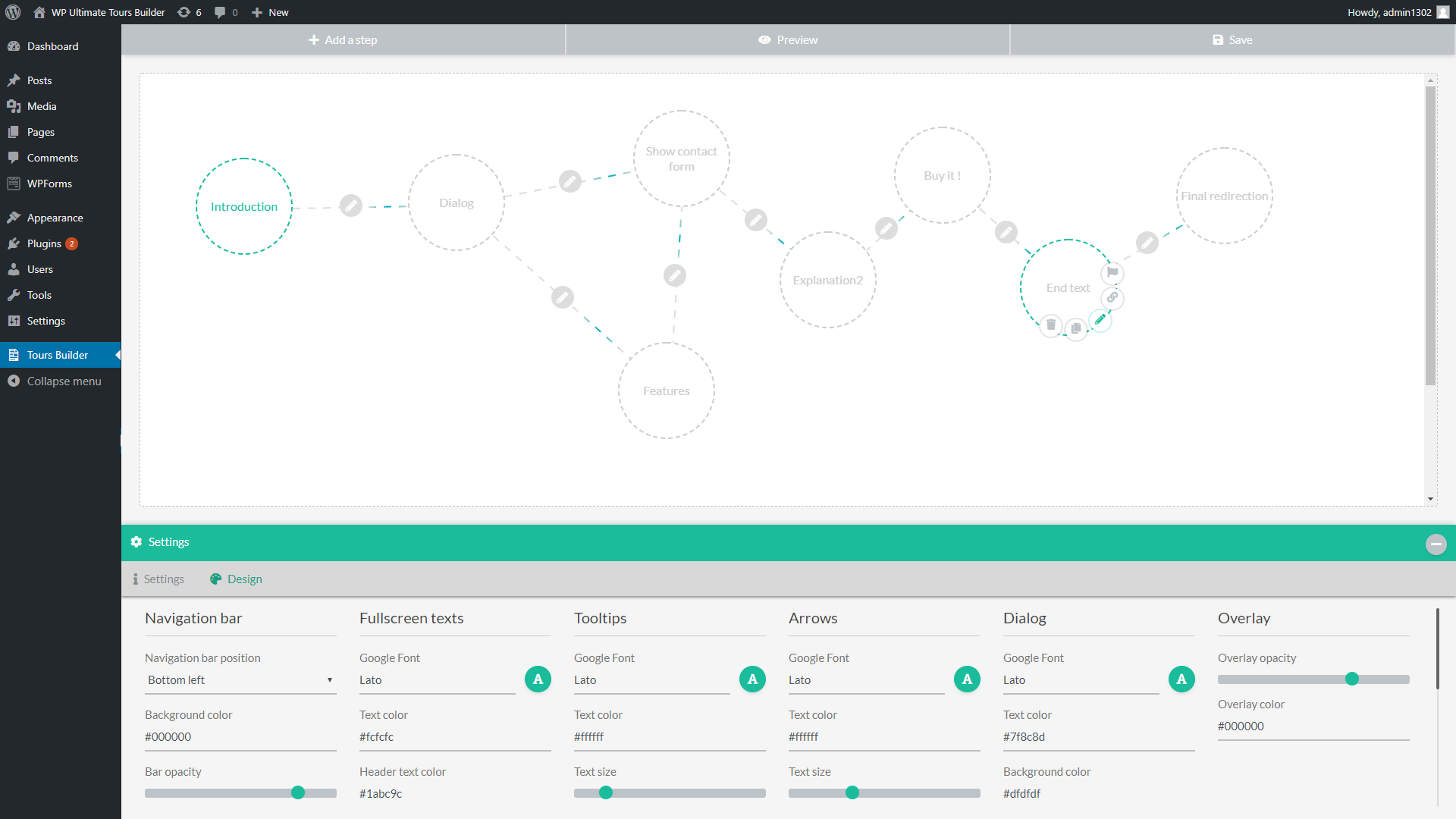This screenshot has width=1456, height=819.
Task: Click the trash icon on End text step
Action: pos(1051,325)
